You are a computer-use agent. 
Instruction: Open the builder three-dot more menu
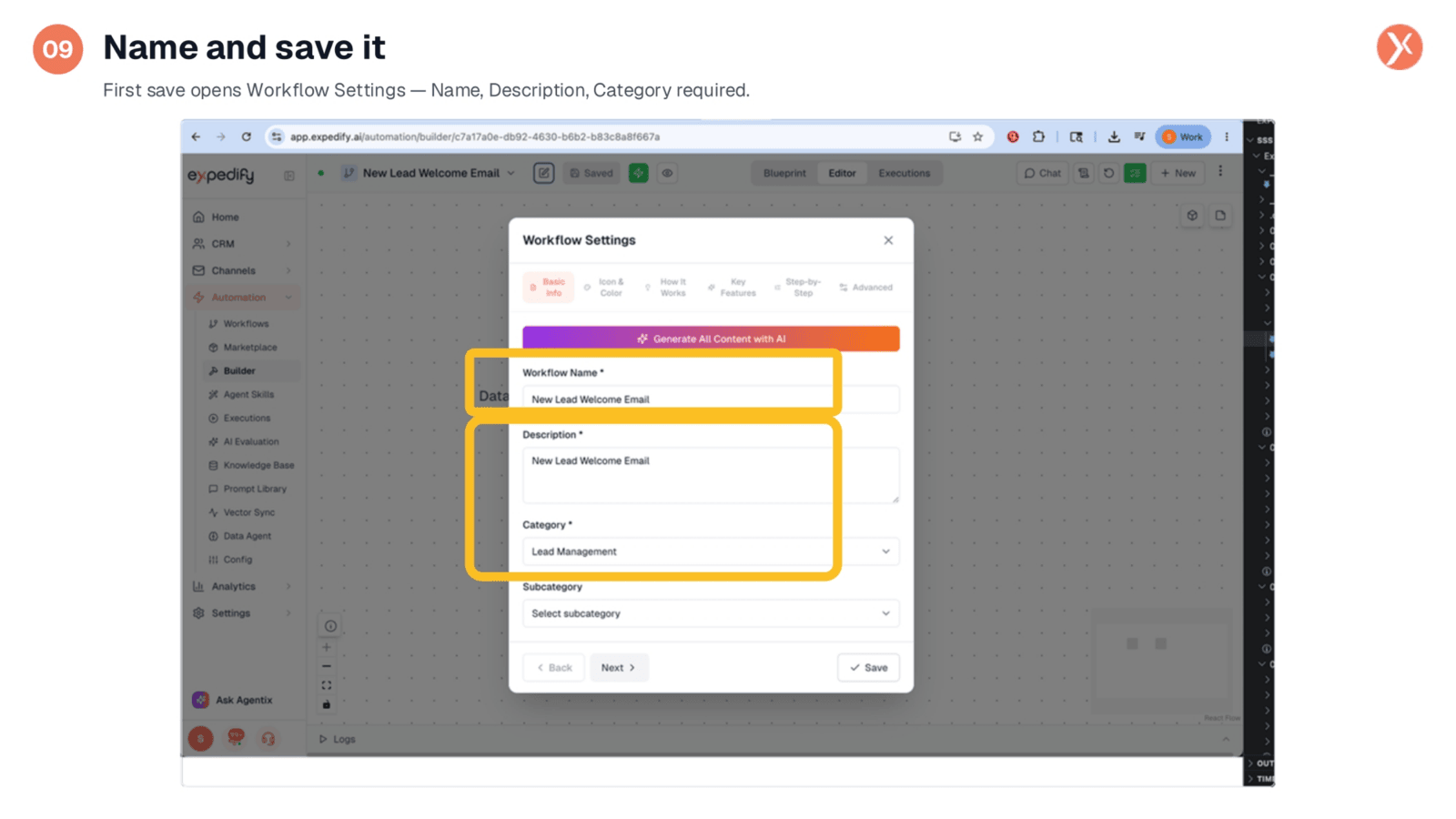[x=1220, y=171]
